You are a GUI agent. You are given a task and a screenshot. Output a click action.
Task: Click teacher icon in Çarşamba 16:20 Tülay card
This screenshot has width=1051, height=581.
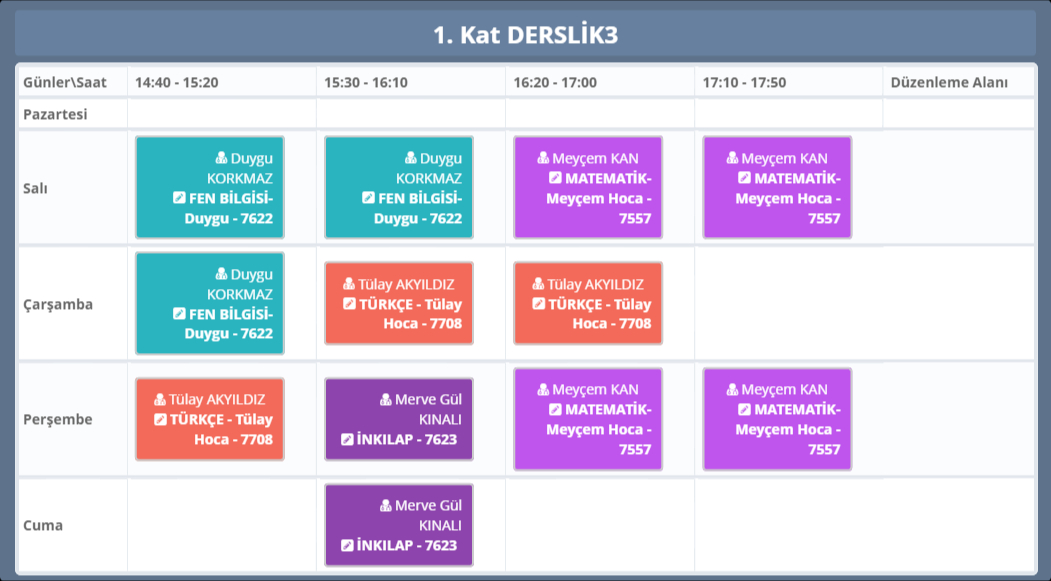tap(538, 284)
